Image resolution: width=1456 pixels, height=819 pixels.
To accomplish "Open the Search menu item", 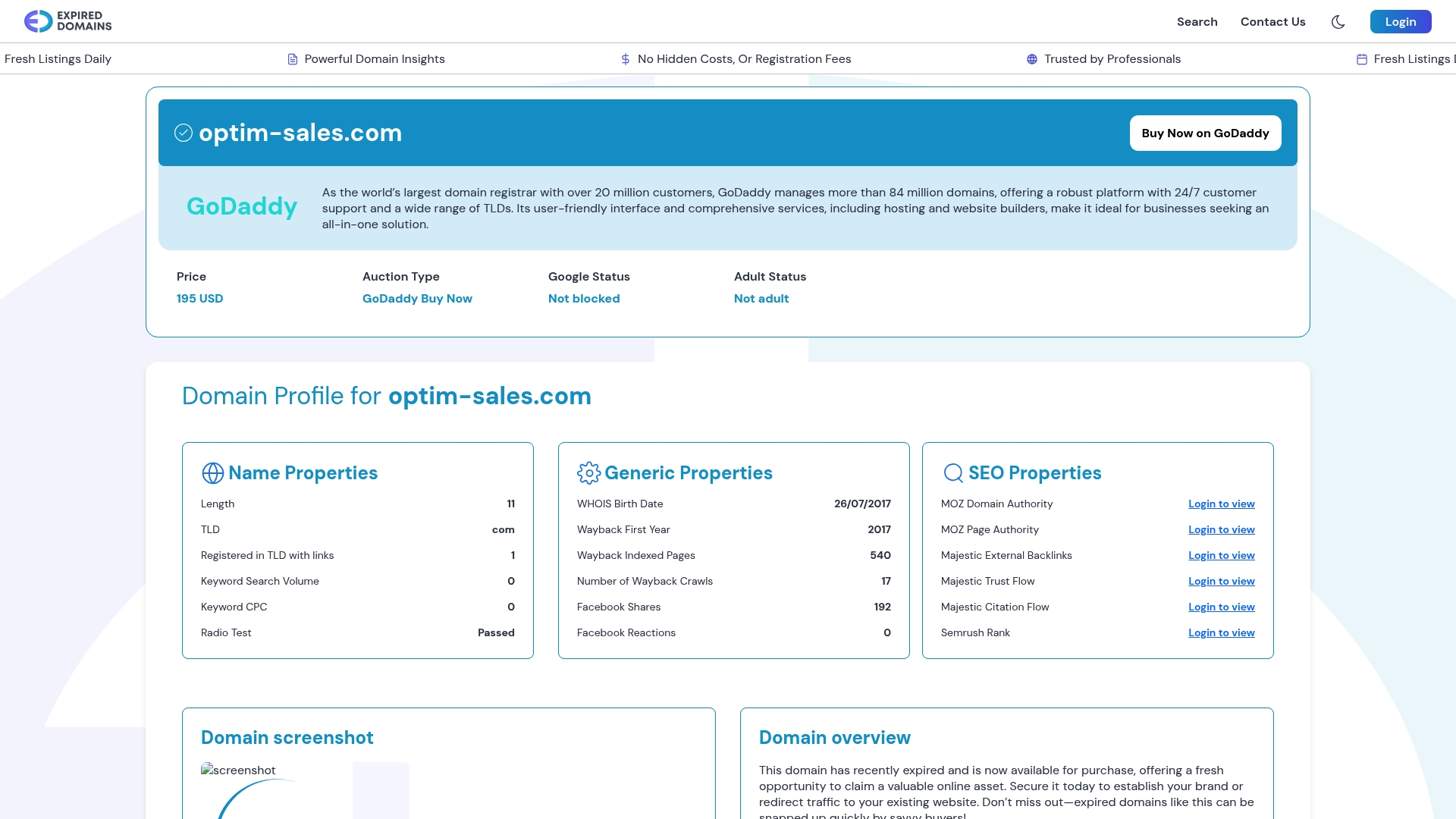I will [1197, 21].
